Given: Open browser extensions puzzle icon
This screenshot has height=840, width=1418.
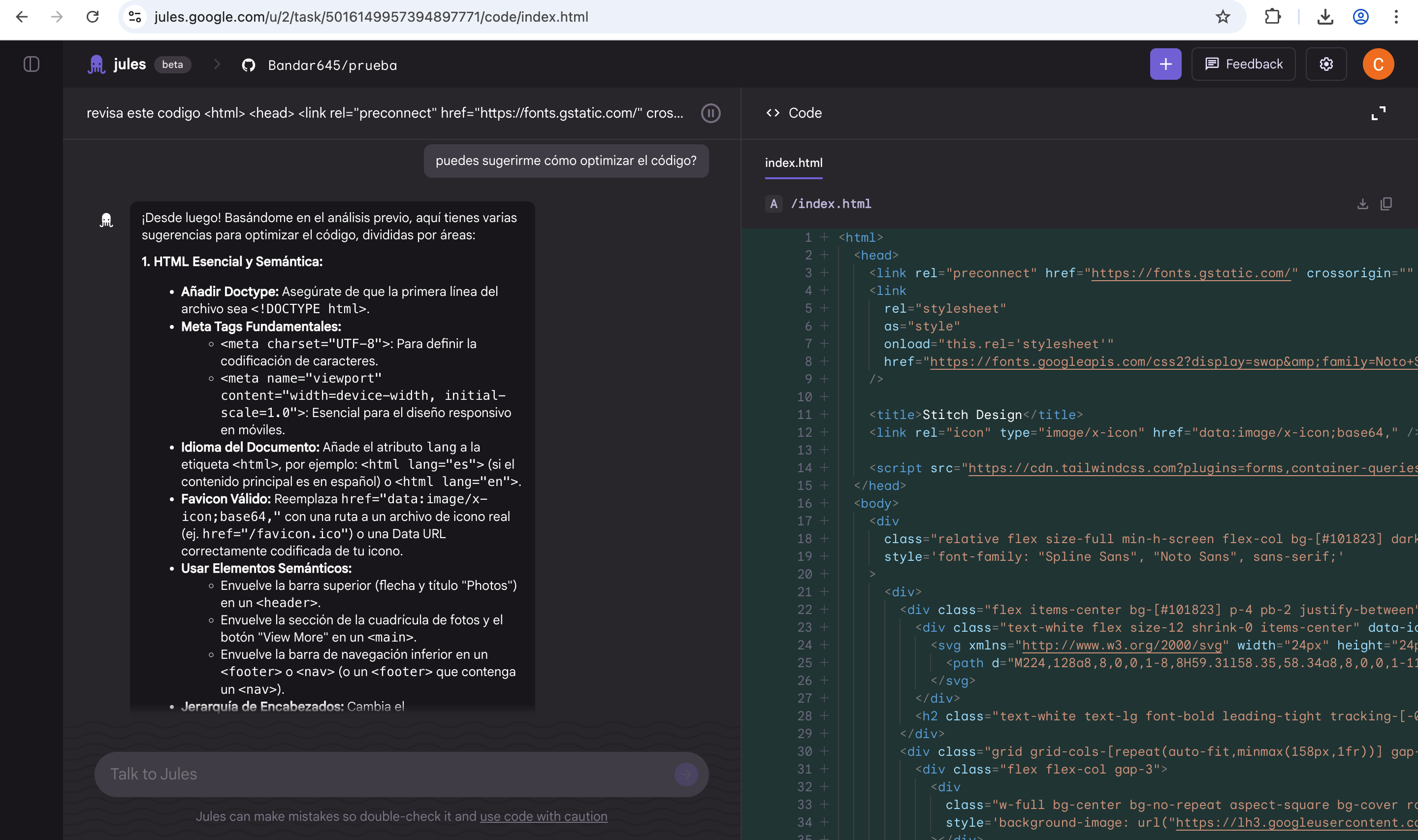Looking at the screenshot, I should (x=1273, y=17).
